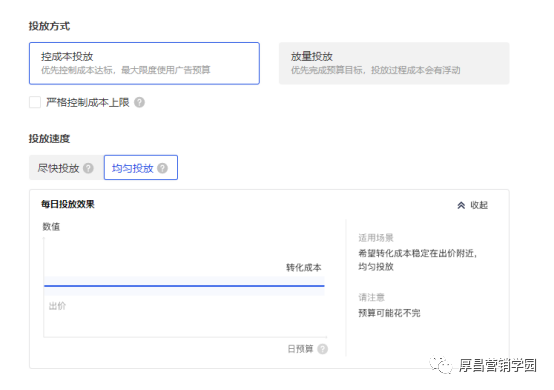554x390 pixels.
Task: Click help icon next to 尽快投放
Action: click(88, 168)
